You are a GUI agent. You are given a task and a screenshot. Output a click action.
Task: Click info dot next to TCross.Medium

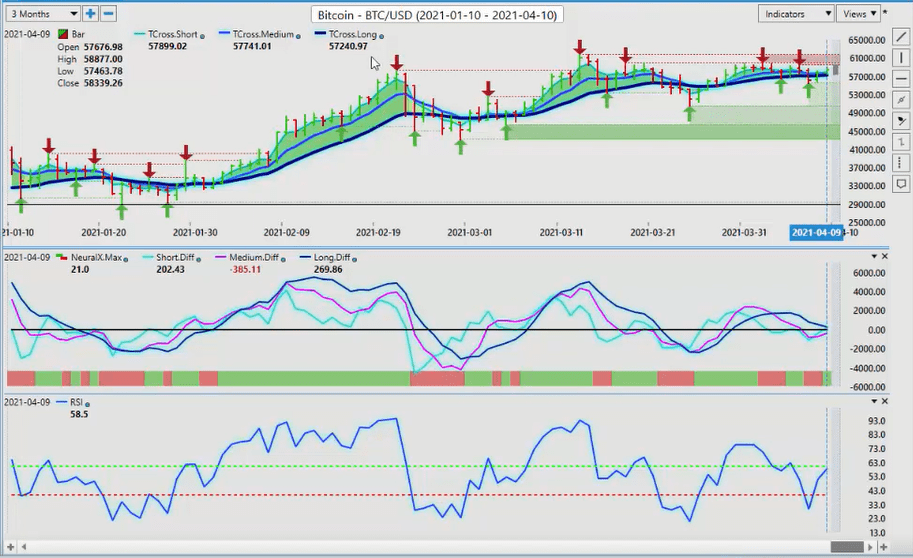298,36
